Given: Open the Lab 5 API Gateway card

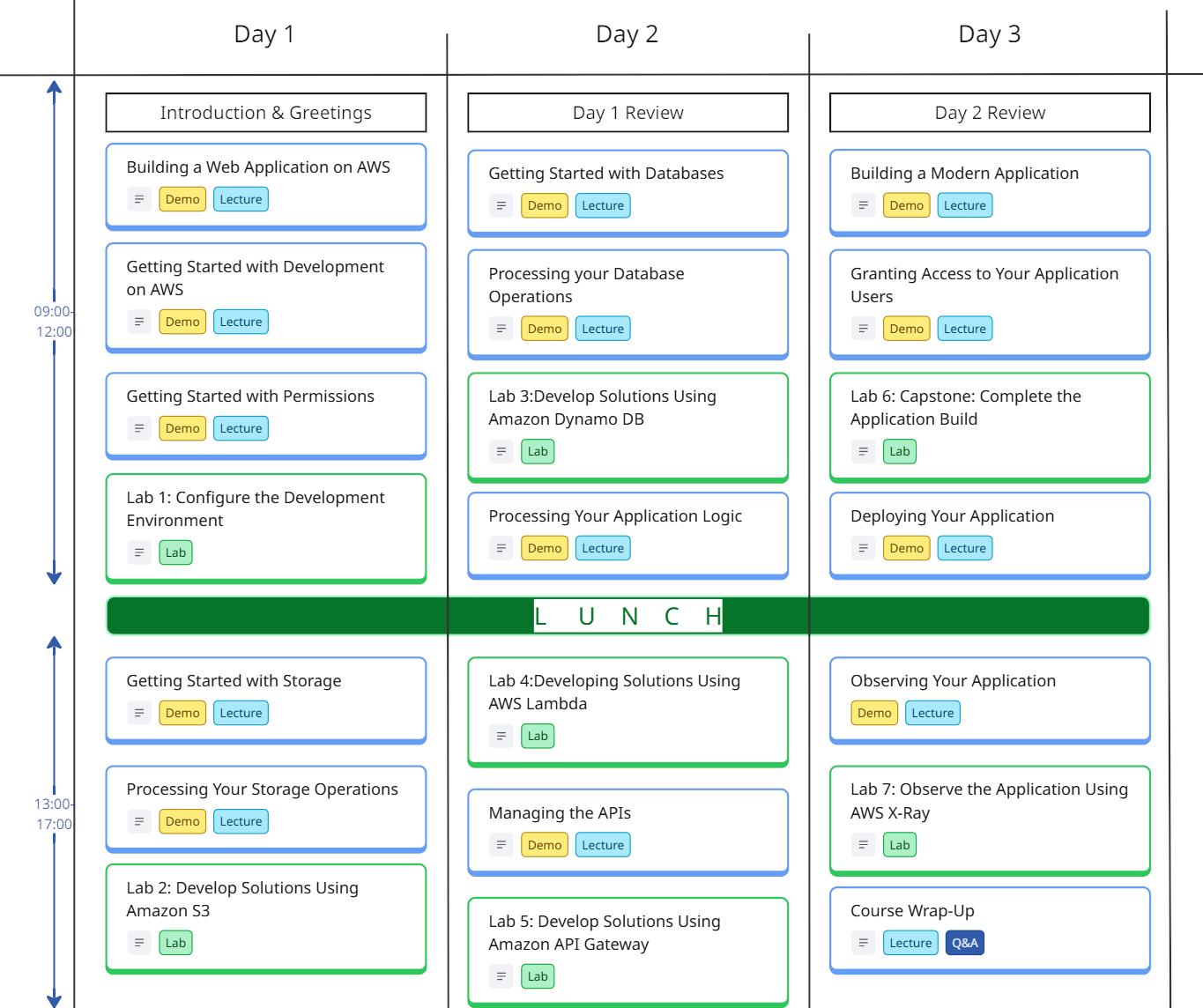Looking at the screenshot, I should [x=628, y=934].
